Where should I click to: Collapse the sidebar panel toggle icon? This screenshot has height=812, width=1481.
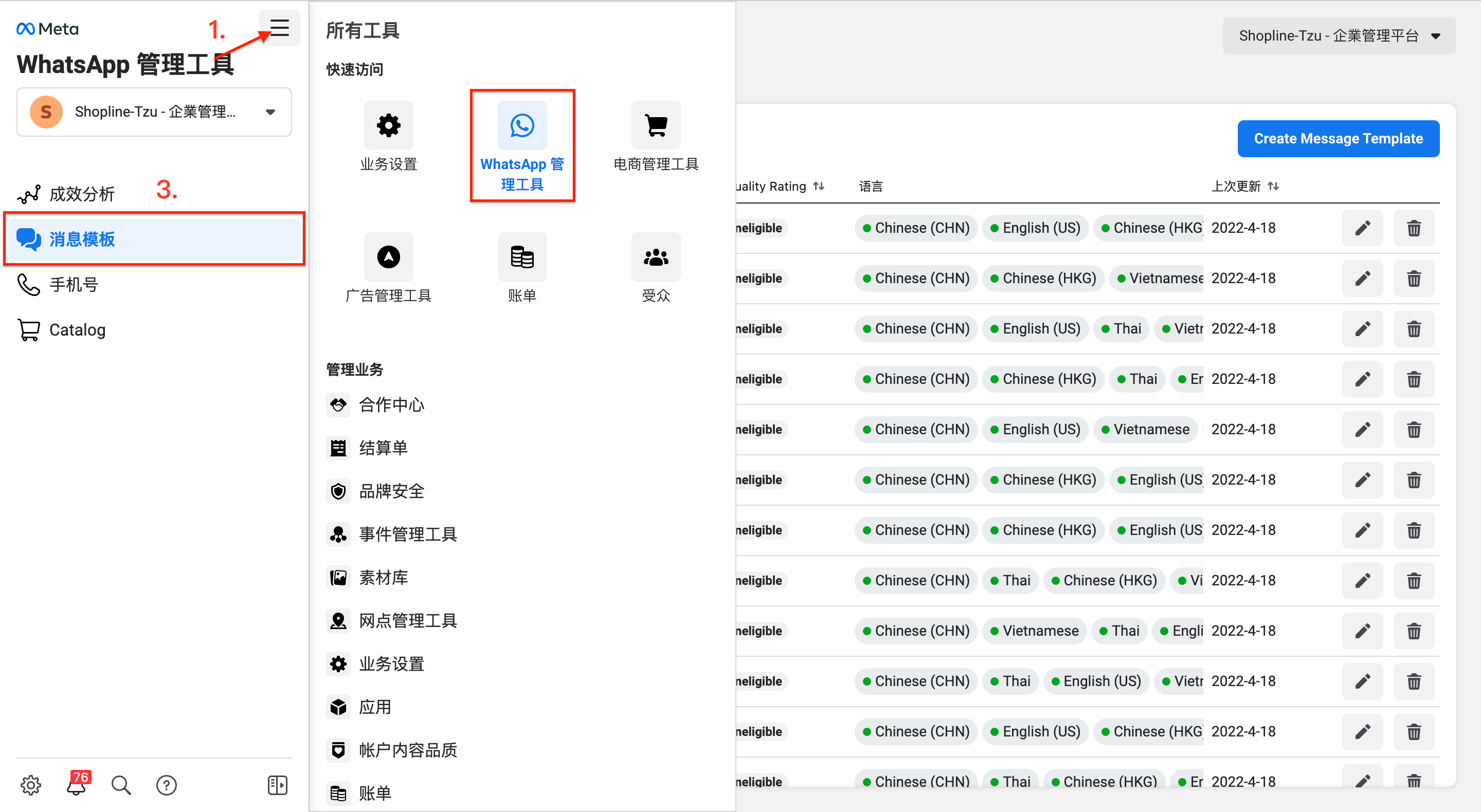(278, 785)
